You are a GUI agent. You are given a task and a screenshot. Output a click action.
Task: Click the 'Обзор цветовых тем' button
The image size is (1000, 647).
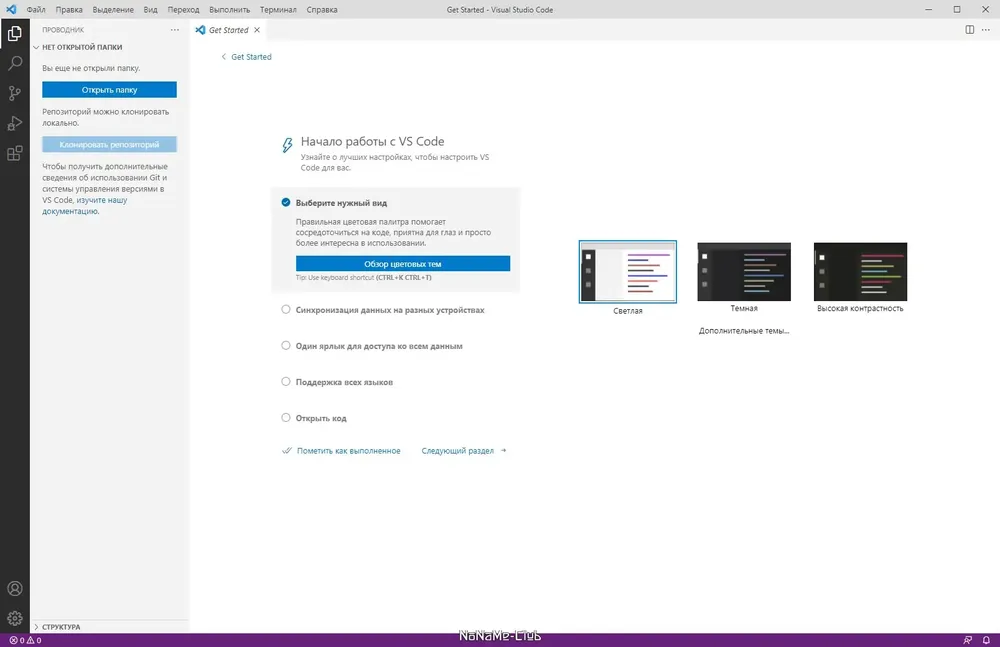(x=402, y=264)
